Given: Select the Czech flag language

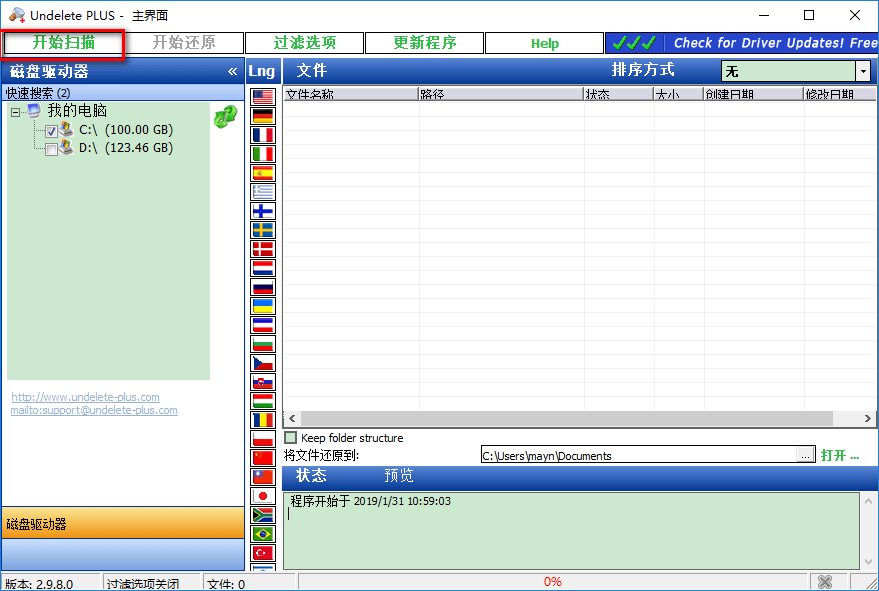Looking at the screenshot, I should pyautogui.click(x=263, y=363).
